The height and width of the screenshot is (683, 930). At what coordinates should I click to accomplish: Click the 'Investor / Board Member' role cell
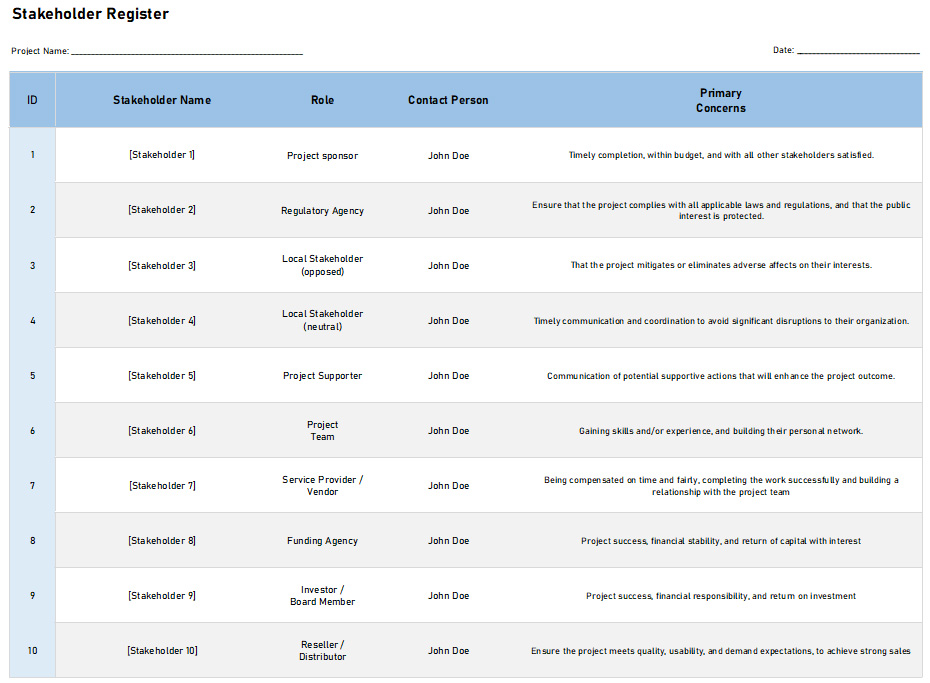323,596
